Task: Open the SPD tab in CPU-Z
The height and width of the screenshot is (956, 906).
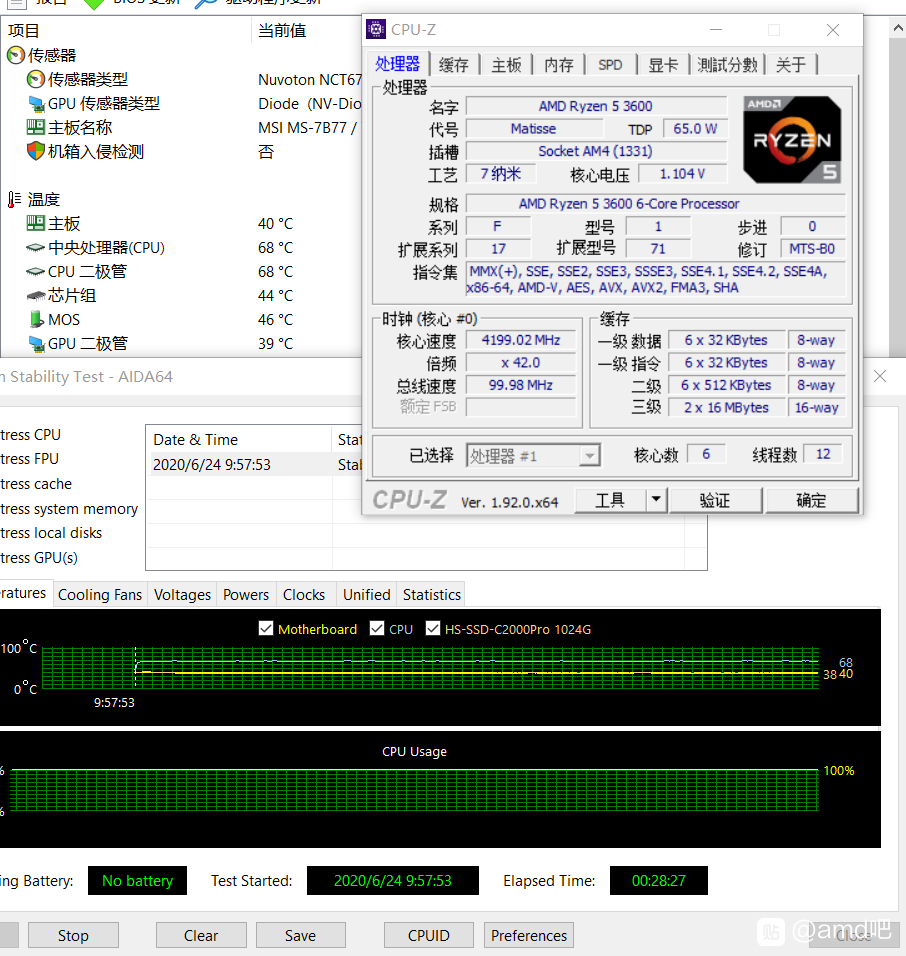Action: pyautogui.click(x=610, y=65)
